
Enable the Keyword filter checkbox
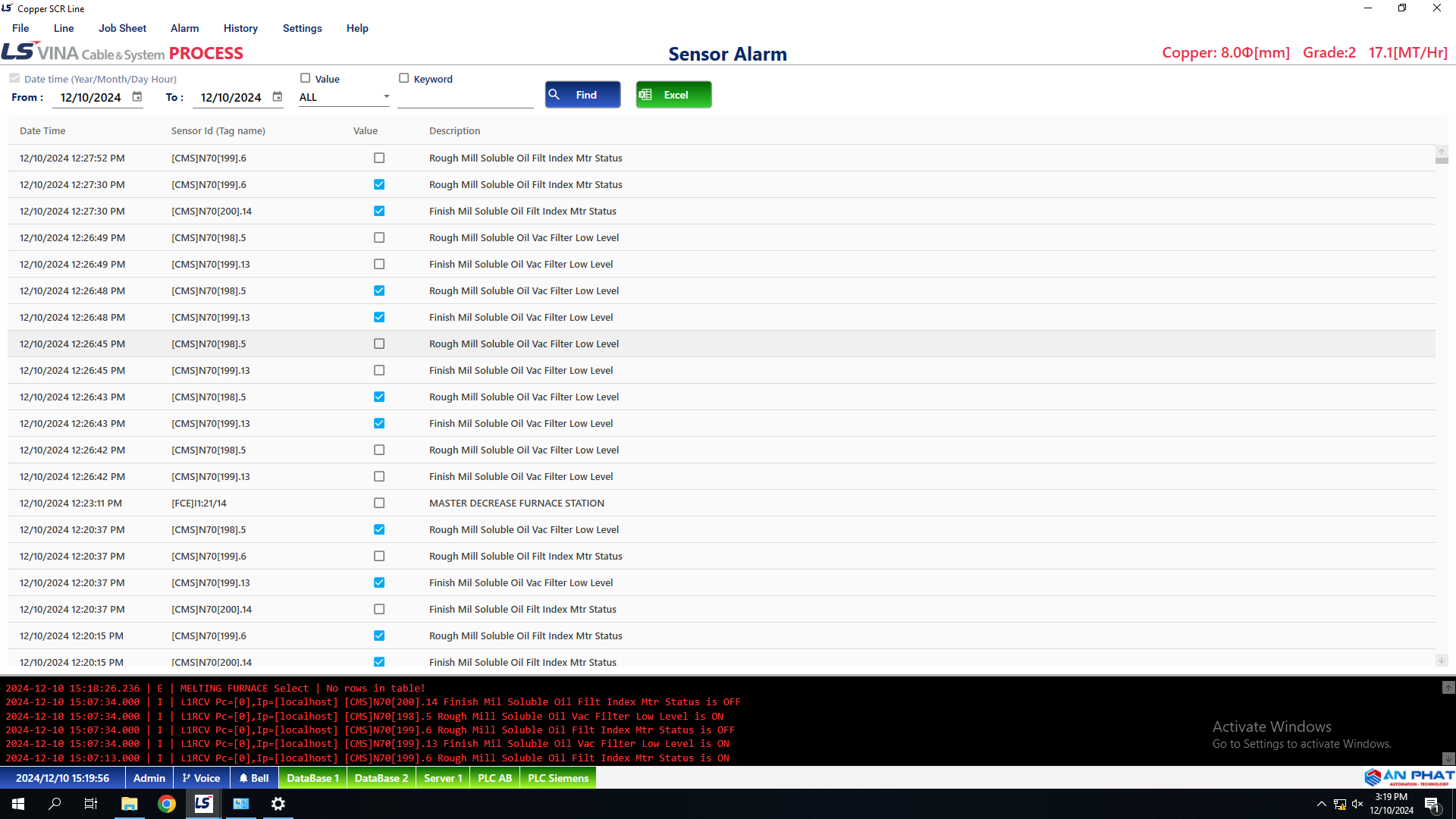click(x=404, y=78)
